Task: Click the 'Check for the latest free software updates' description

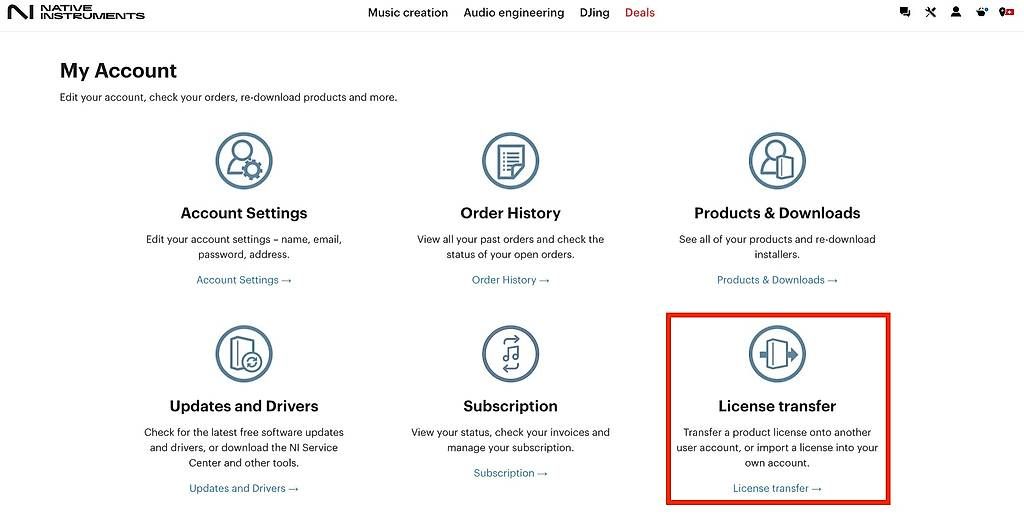Action: coord(244,448)
